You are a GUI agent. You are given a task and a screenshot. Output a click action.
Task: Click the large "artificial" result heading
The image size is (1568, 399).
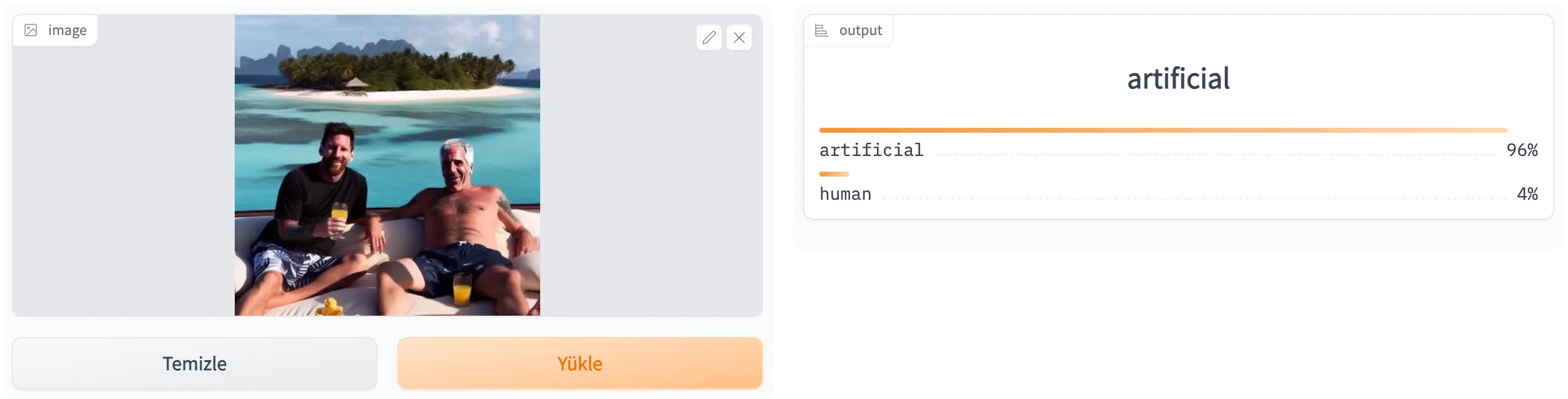[1178, 79]
